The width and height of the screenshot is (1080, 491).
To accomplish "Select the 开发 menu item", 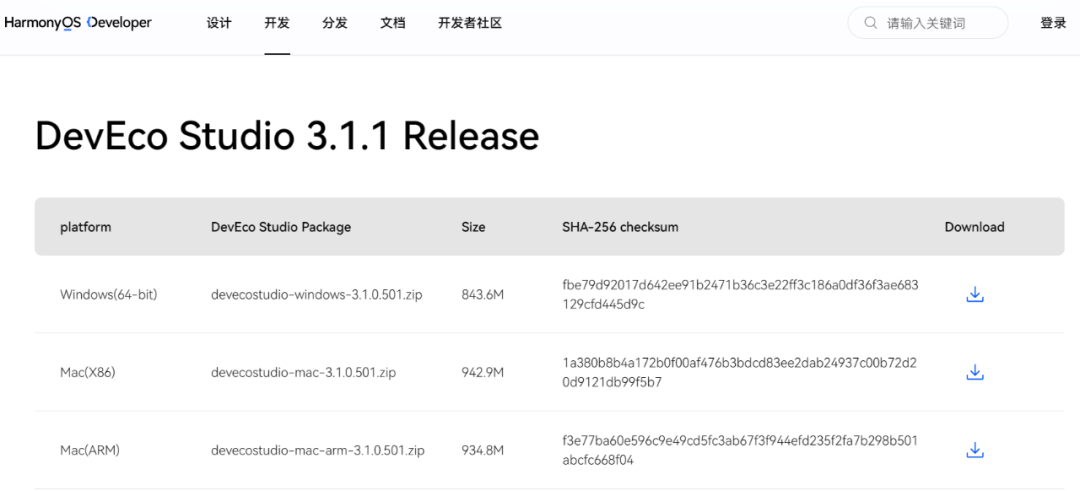I will tap(277, 23).
